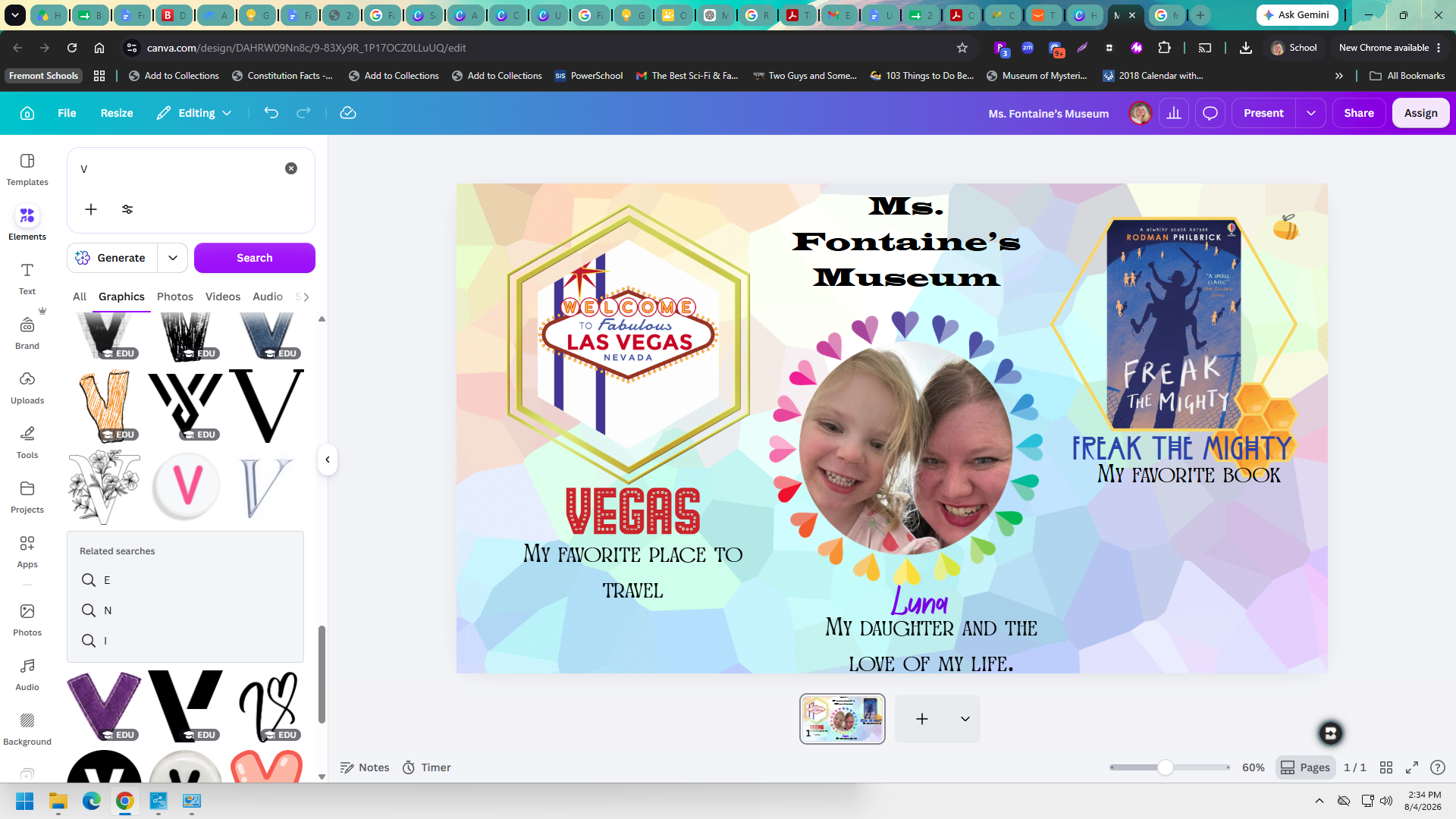Open the comments icon
1456x819 pixels.
1210,113
